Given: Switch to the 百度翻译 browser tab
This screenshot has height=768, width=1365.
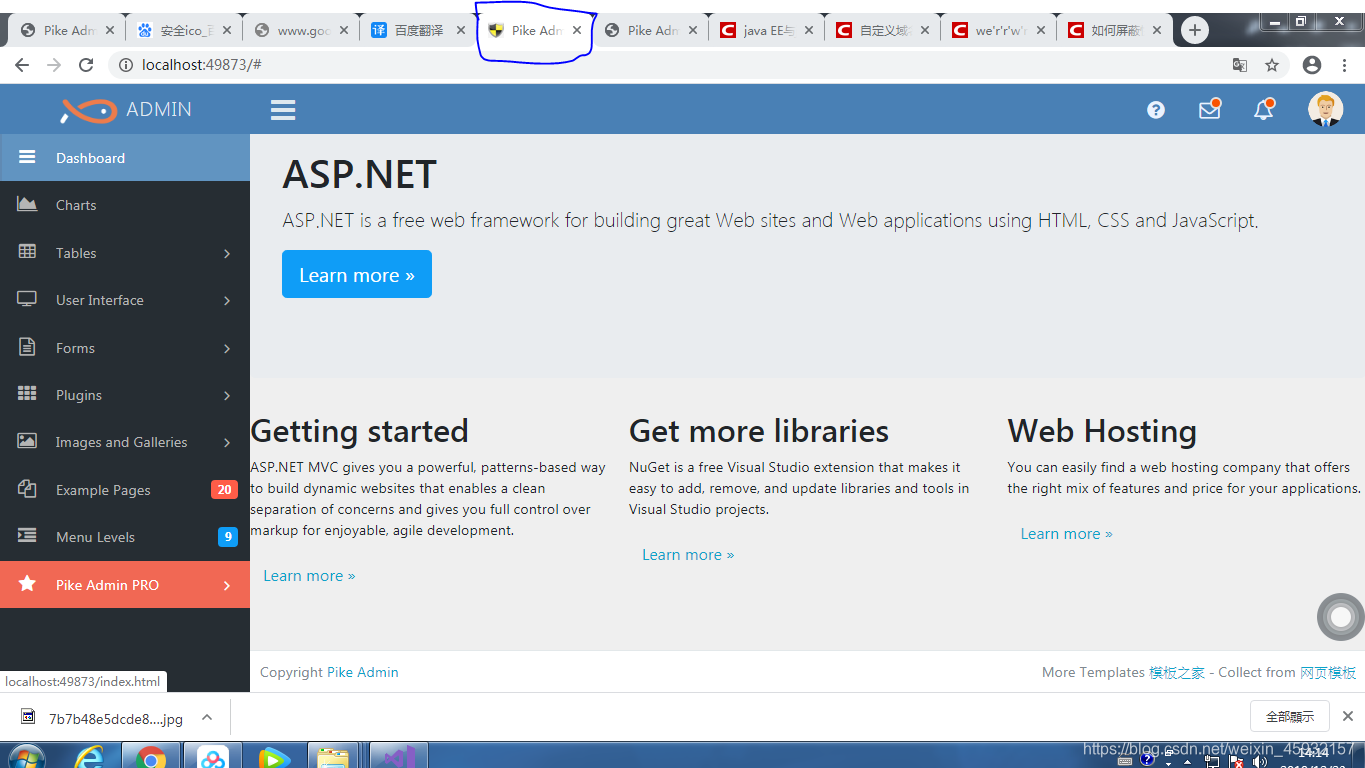Looking at the screenshot, I should pos(418,30).
